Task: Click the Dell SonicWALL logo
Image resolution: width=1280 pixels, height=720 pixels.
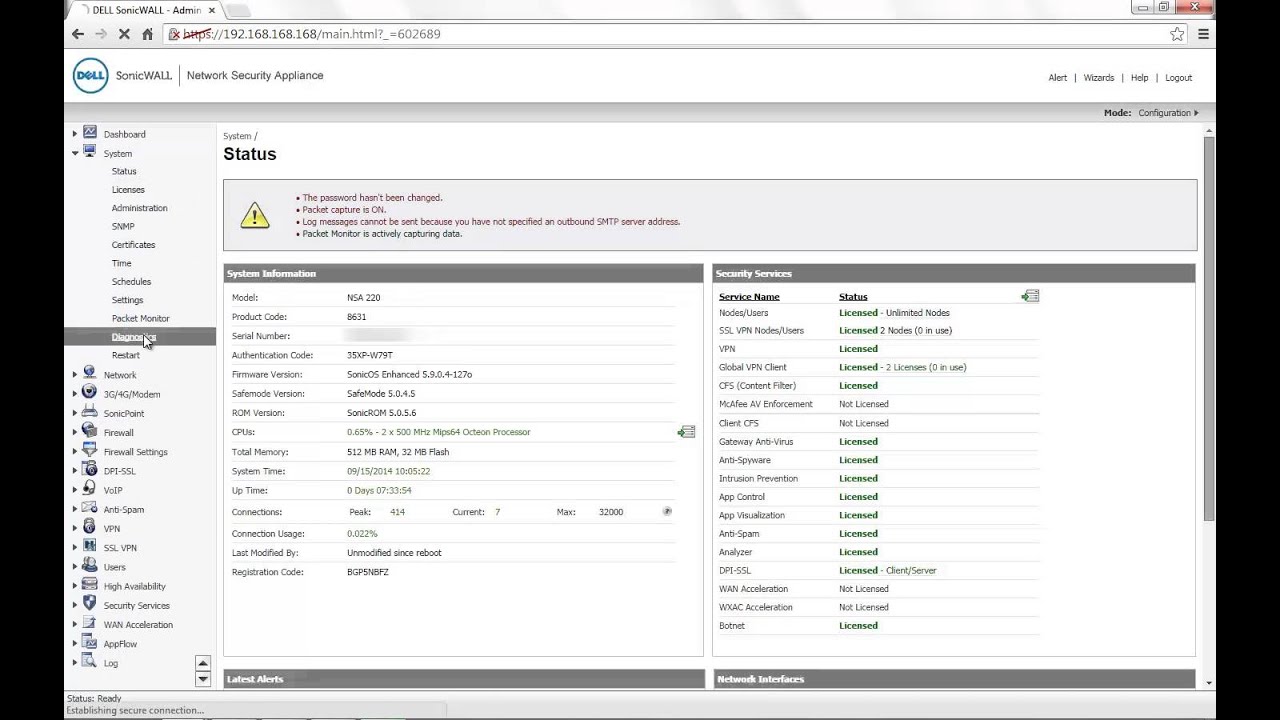Action: click(122, 76)
